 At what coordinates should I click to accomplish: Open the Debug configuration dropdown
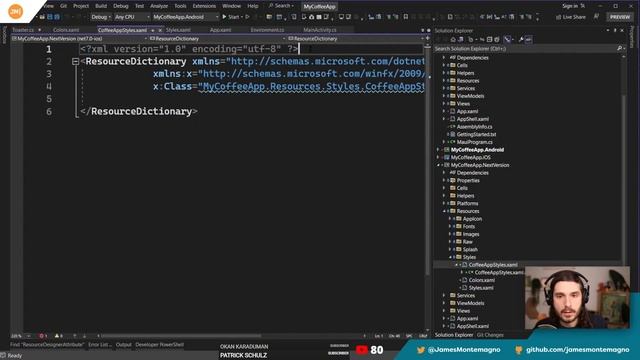coord(101,17)
